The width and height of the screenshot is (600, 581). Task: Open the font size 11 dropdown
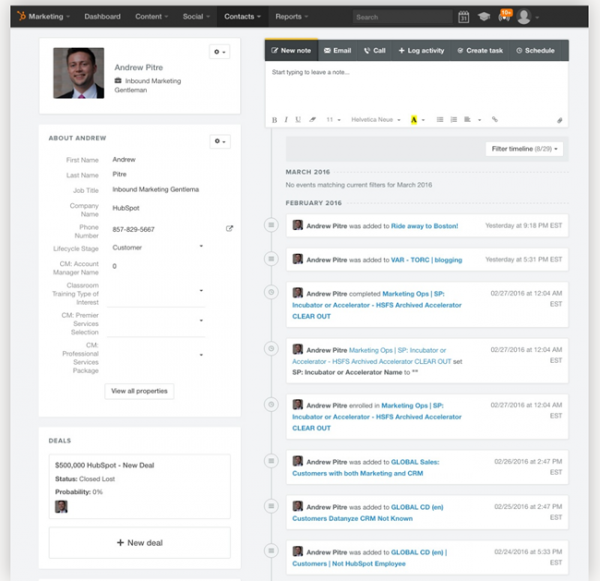point(333,120)
